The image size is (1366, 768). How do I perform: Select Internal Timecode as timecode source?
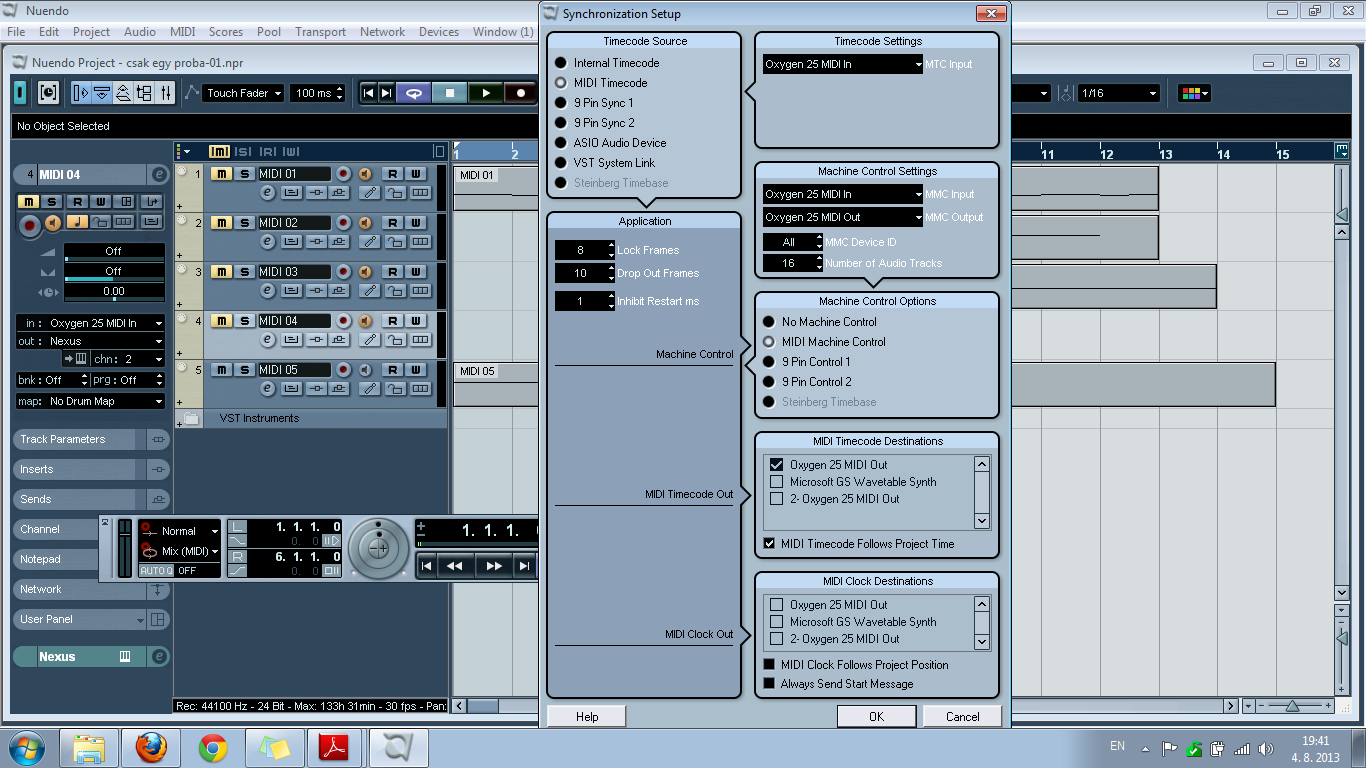pyautogui.click(x=561, y=63)
